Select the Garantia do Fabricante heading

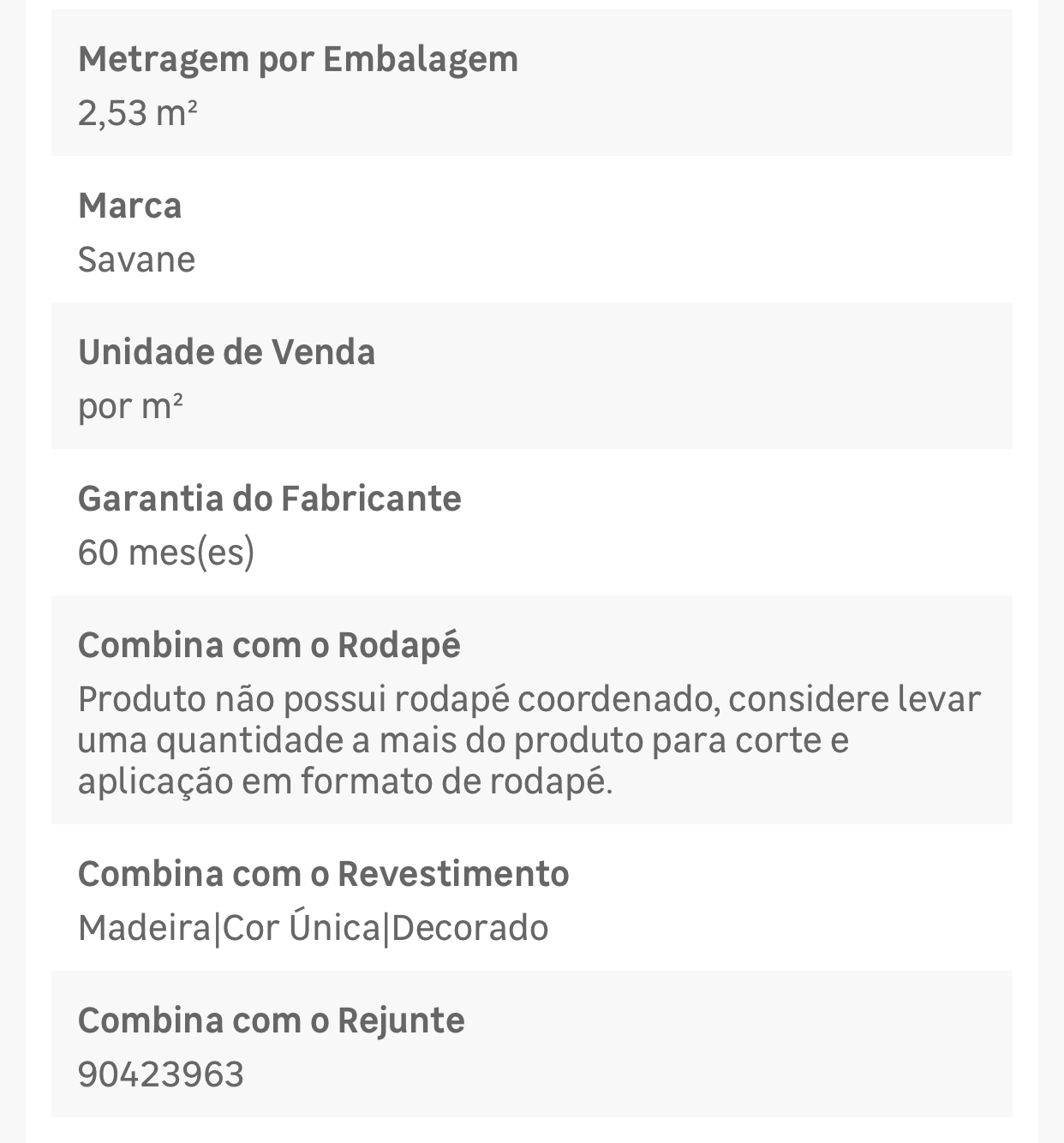(x=270, y=499)
